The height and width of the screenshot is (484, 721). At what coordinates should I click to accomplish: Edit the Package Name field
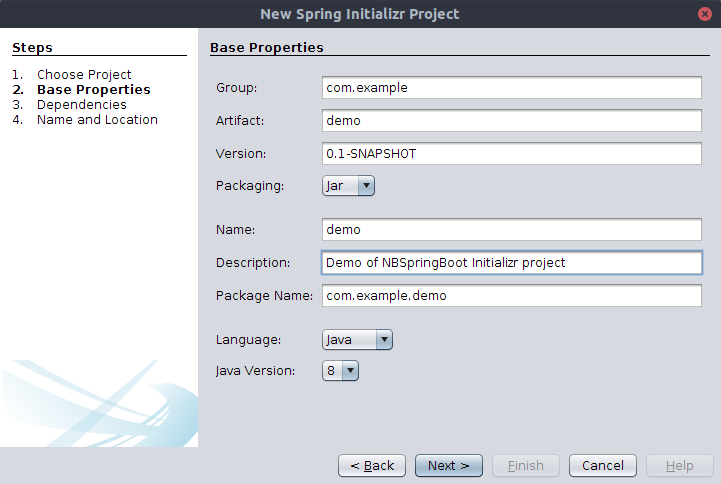[512, 296]
